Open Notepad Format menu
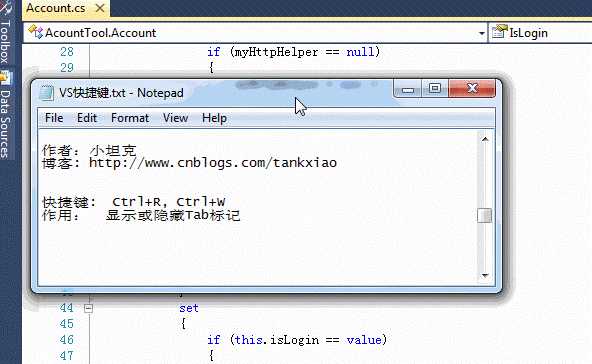 [x=130, y=118]
